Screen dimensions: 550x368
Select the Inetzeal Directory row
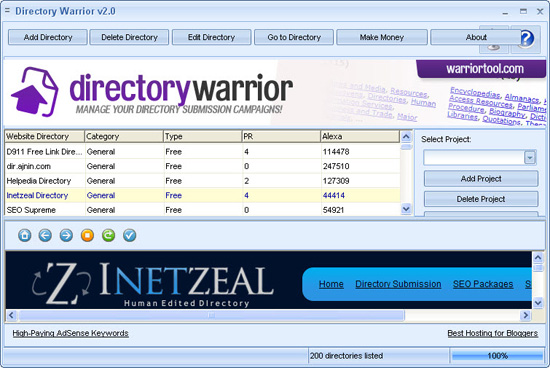[202, 195]
